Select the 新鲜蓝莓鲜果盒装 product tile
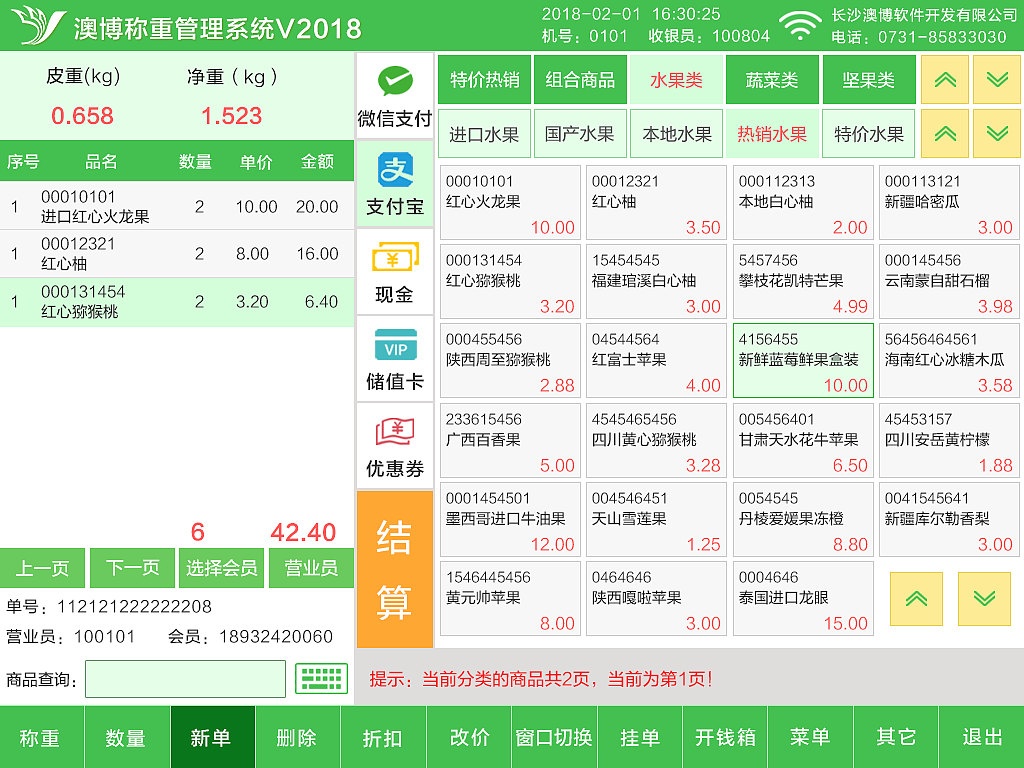 pyautogui.click(x=802, y=360)
